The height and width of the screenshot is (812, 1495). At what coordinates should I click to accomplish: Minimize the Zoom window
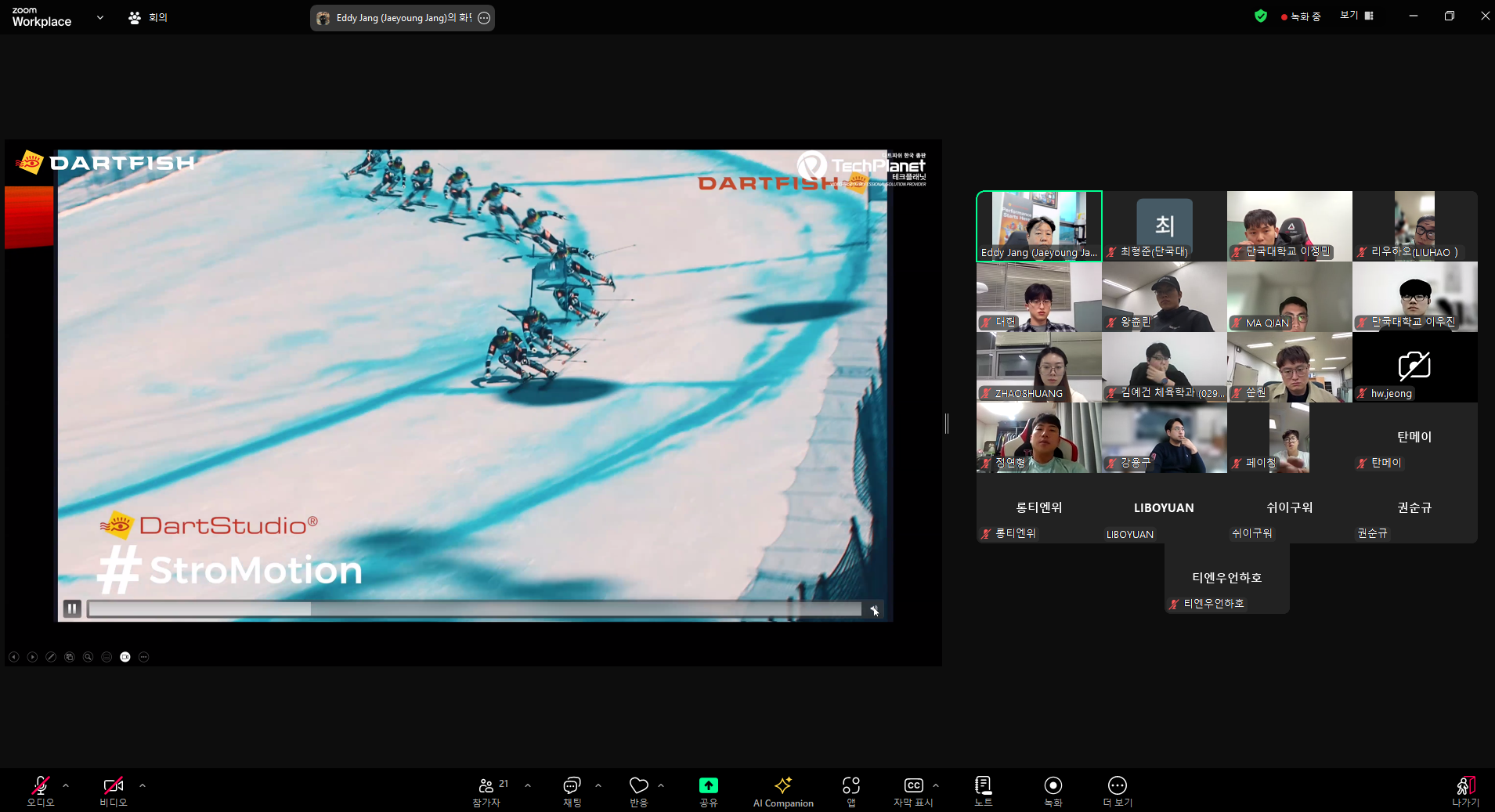point(1414,16)
